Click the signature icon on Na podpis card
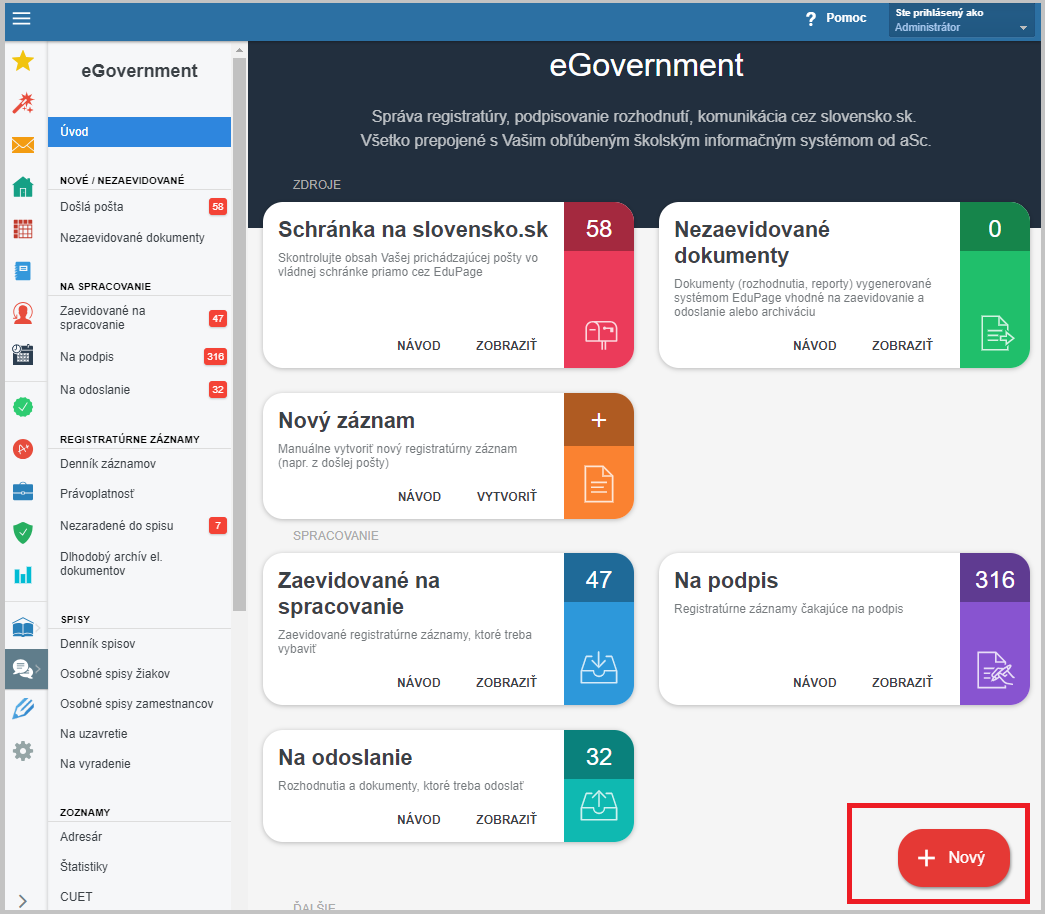Viewport: 1045px width, 914px height. pyautogui.click(x=995, y=669)
